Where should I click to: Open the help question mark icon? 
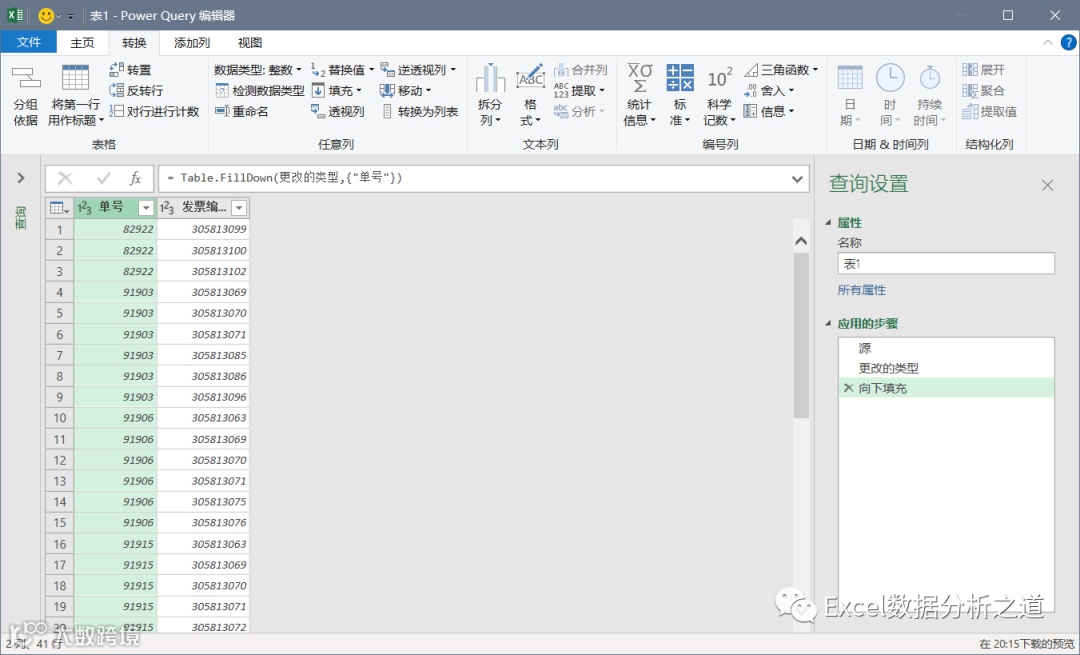(x=1068, y=43)
